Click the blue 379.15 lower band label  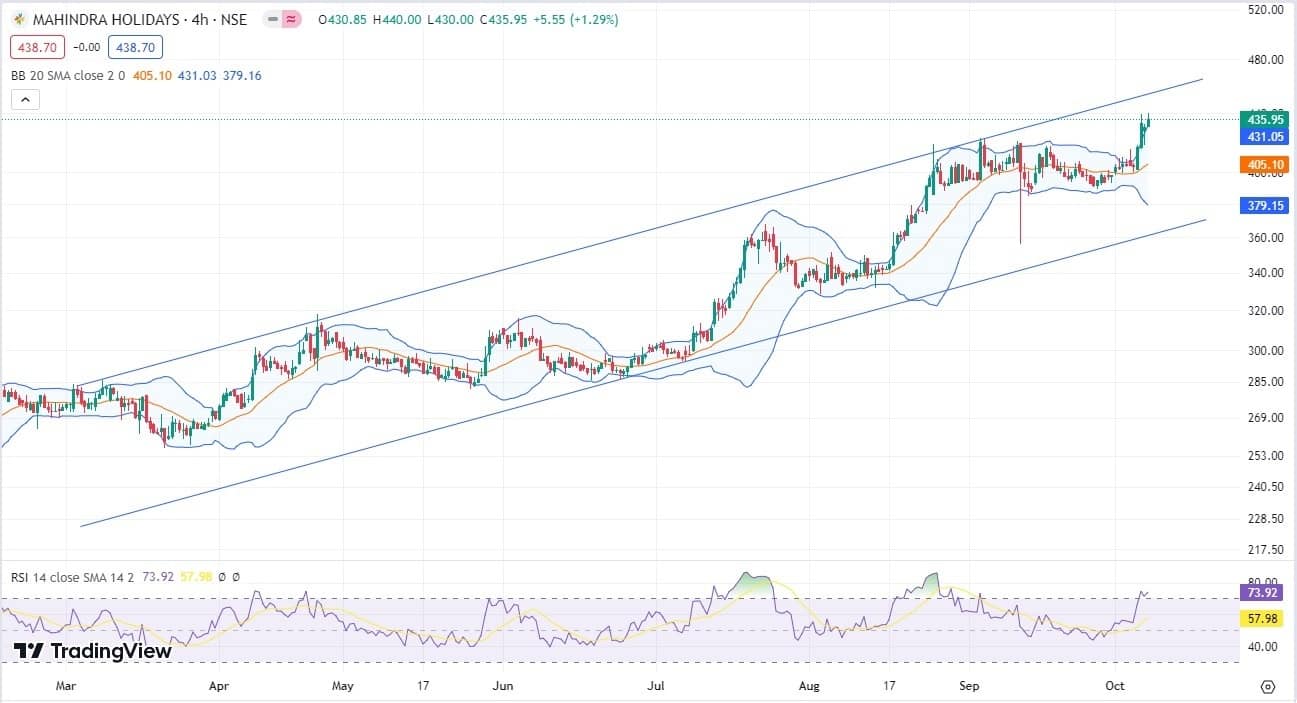click(1263, 206)
